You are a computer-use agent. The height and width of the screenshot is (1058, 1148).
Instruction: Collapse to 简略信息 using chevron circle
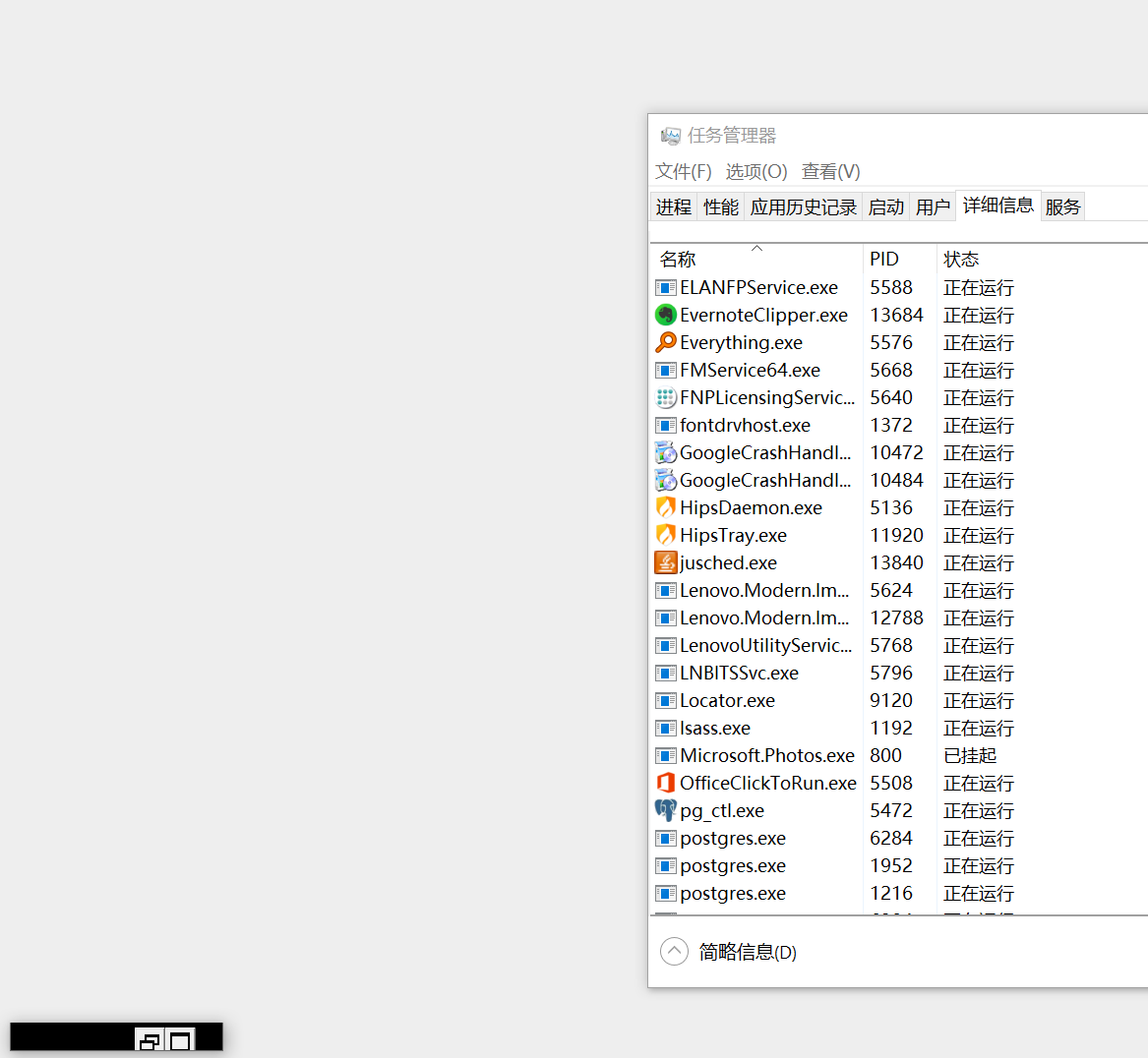[674, 952]
